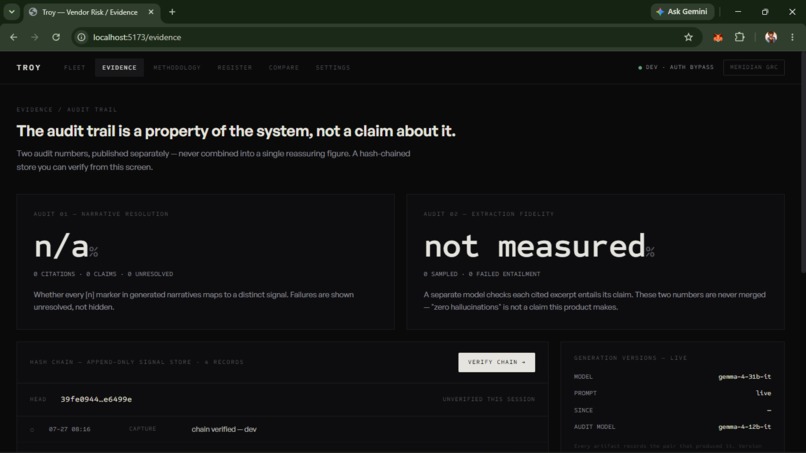
Task: Click the Meridian GRC button
Action: tap(754, 67)
